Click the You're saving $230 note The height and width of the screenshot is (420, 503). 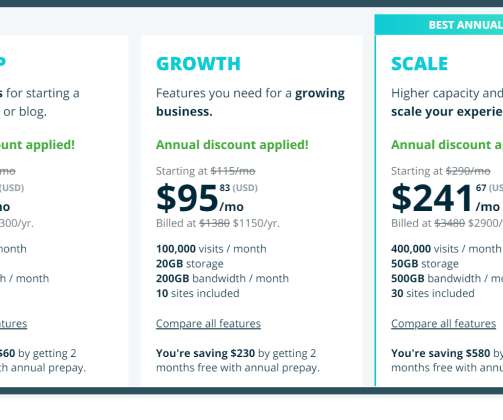238,360
